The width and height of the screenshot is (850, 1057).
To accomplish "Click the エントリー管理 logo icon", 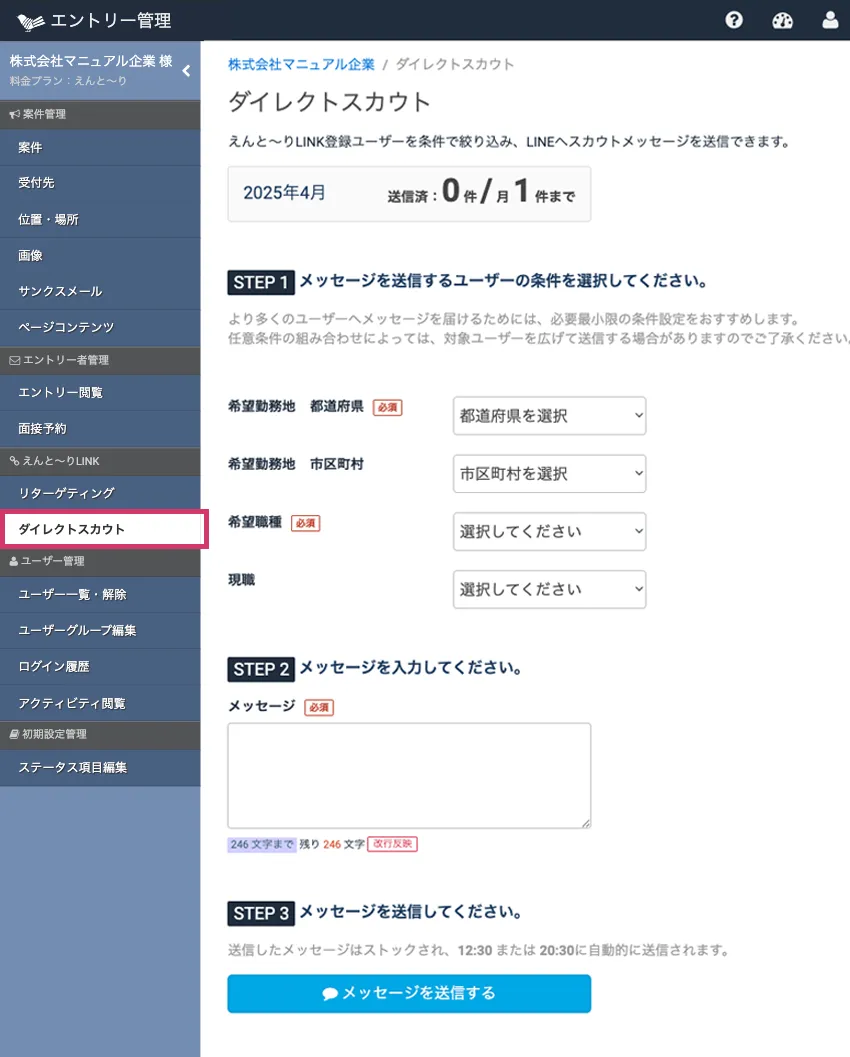I will 31,21.
